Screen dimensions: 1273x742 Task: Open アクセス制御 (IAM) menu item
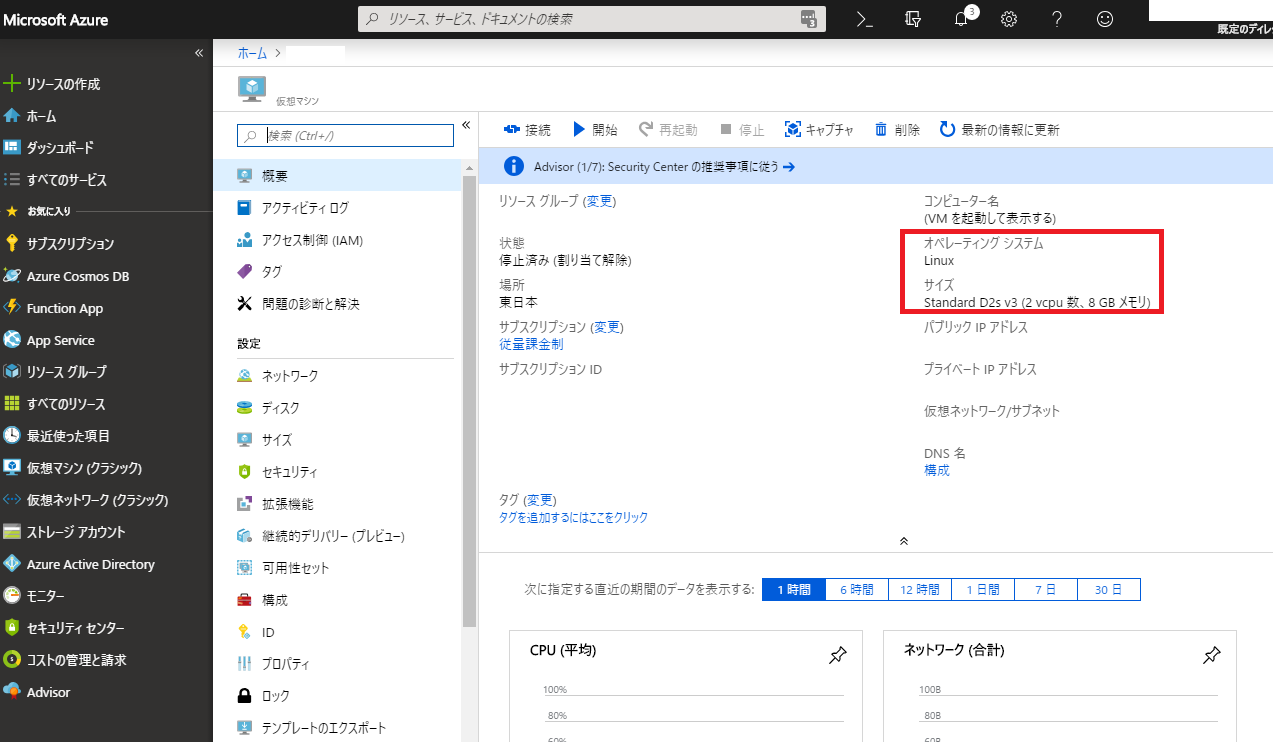(x=338, y=240)
